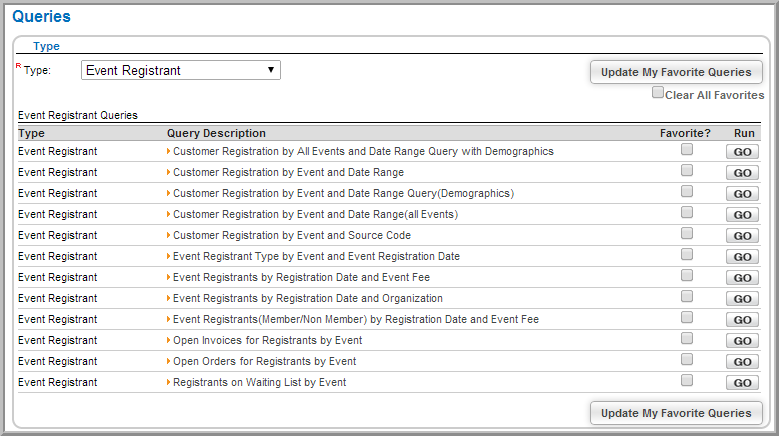Click GO for Customer Registration Date Range Query(Demographics)
Image resolution: width=779 pixels, height=436 pixels.
pyautogui.click(x=742, y=194)
